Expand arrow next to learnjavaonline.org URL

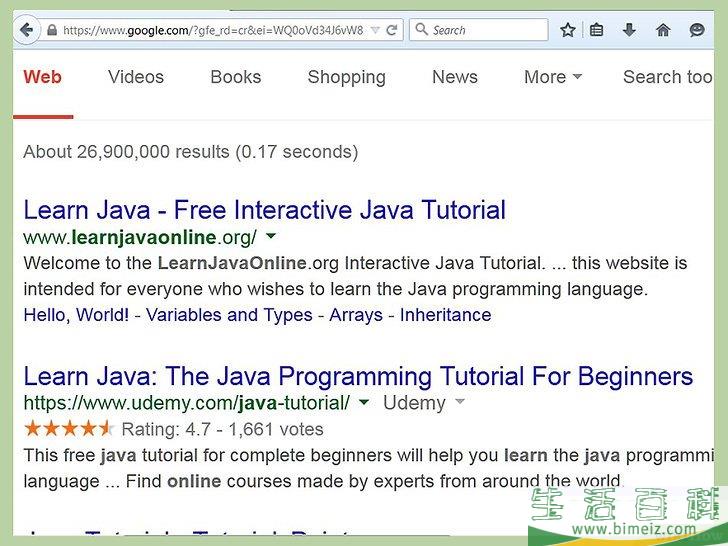(270, 236)
